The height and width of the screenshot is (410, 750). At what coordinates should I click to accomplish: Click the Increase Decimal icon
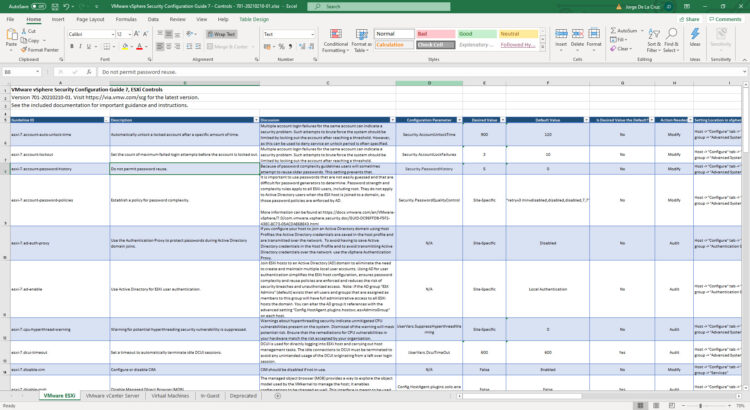click(302, 46)
